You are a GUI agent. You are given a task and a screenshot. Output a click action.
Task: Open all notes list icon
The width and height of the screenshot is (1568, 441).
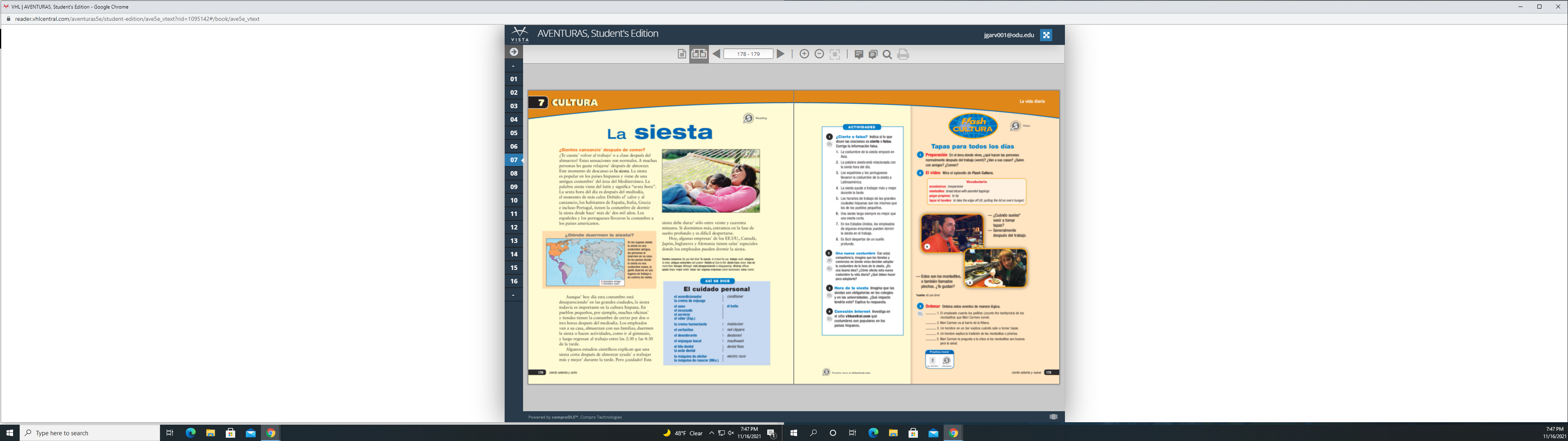[x=873, y=55]
